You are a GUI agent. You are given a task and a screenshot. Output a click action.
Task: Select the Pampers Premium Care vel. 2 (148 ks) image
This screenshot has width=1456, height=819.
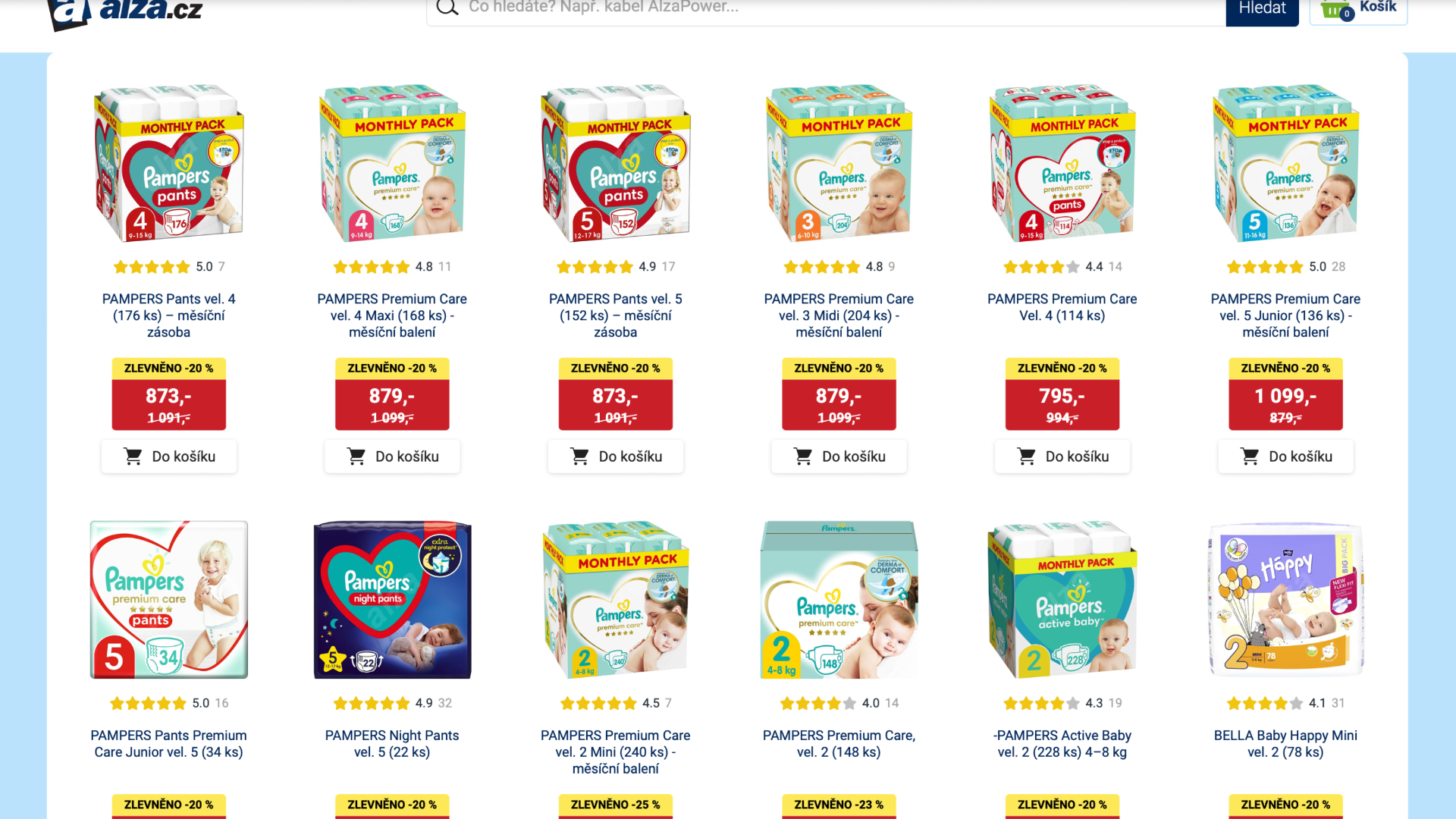click(x=839, y=599)
